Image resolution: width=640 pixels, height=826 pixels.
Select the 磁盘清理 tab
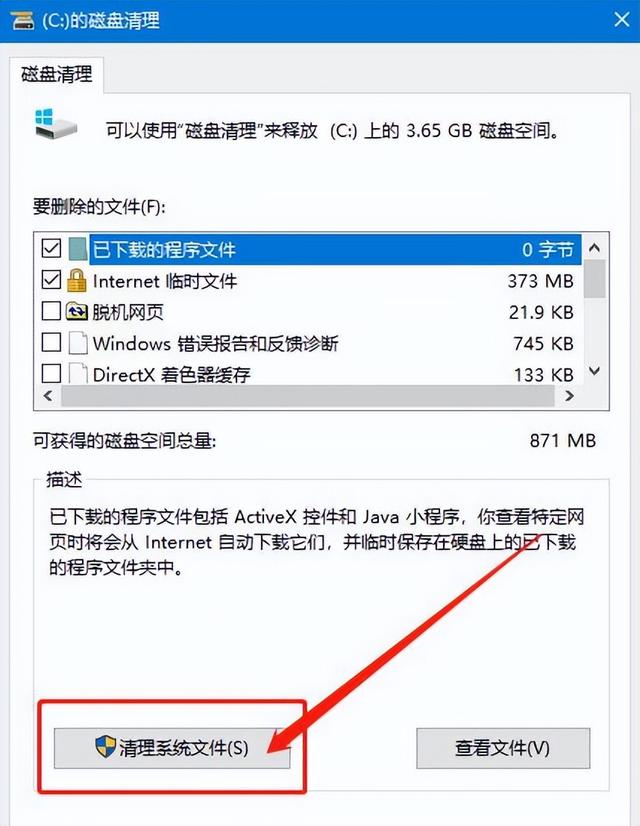[56, 74]
